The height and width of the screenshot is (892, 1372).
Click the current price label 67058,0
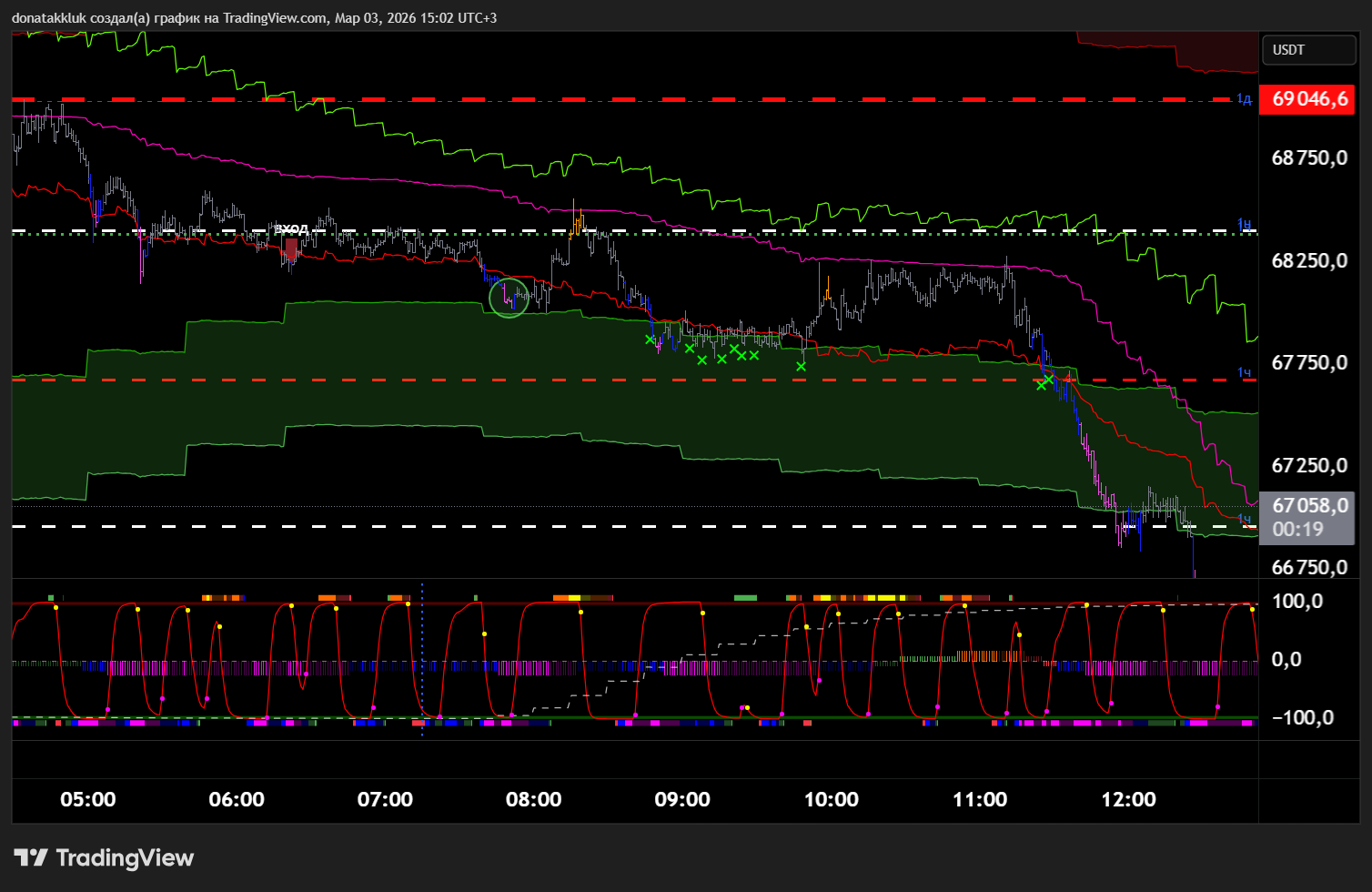(1308, 506)
